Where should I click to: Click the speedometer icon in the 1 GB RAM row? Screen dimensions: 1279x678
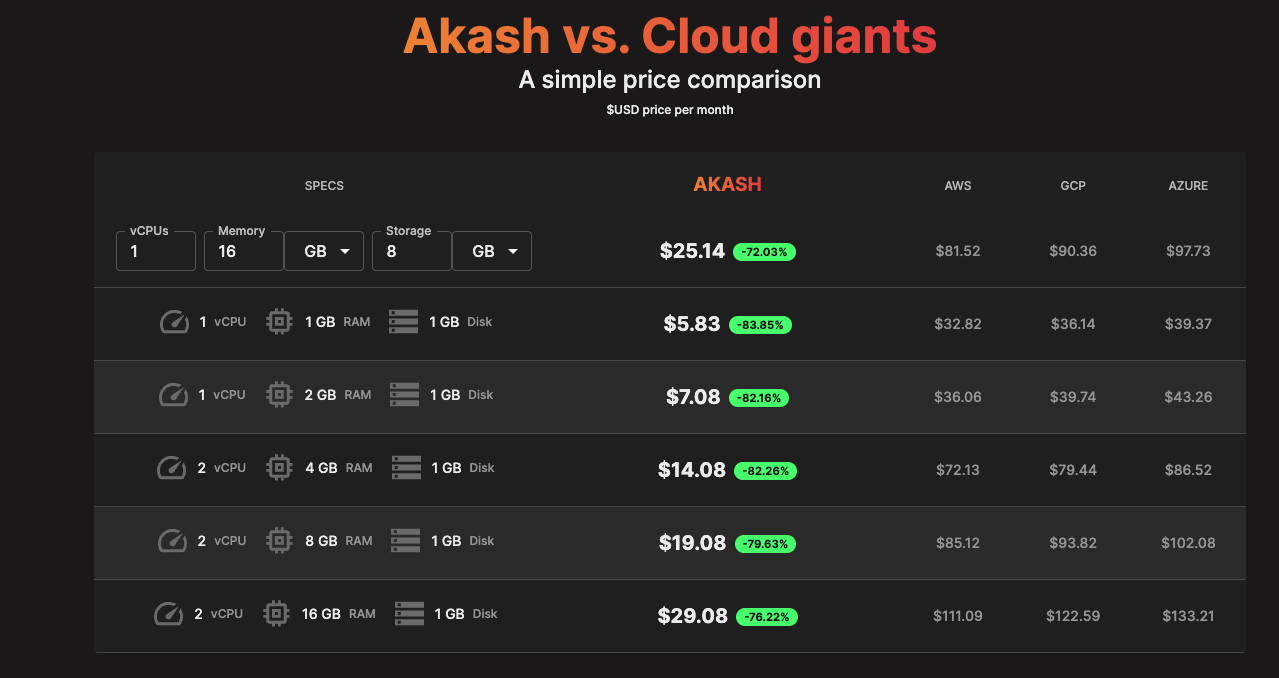(175, 322)
